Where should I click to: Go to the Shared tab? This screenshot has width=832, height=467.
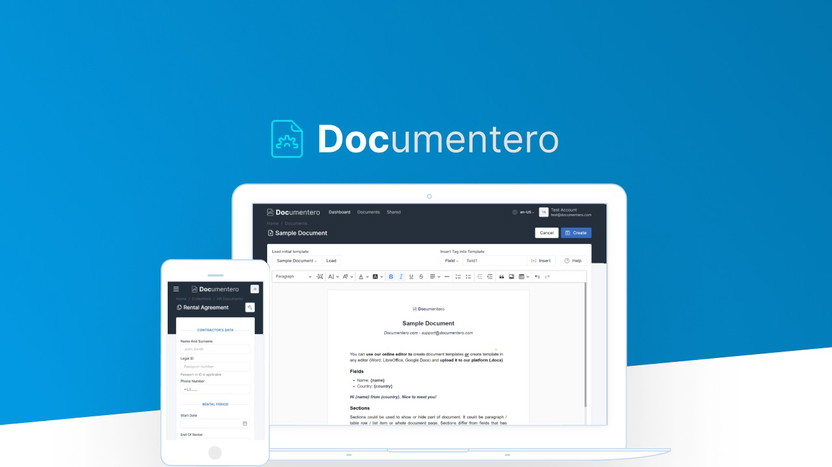point(394,212)
